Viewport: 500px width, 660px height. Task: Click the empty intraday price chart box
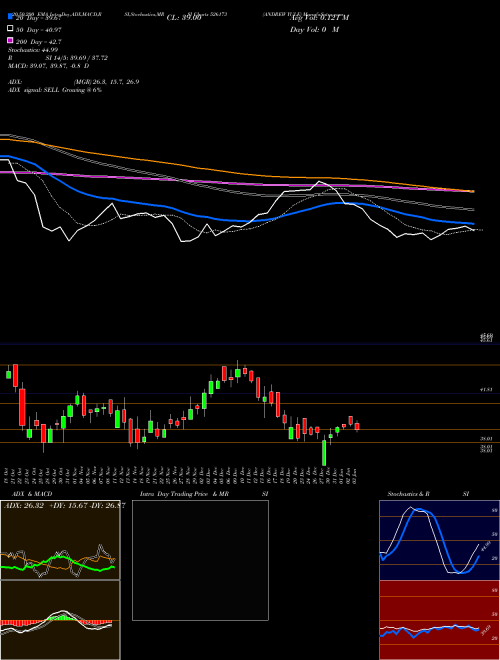click(200, 560)
